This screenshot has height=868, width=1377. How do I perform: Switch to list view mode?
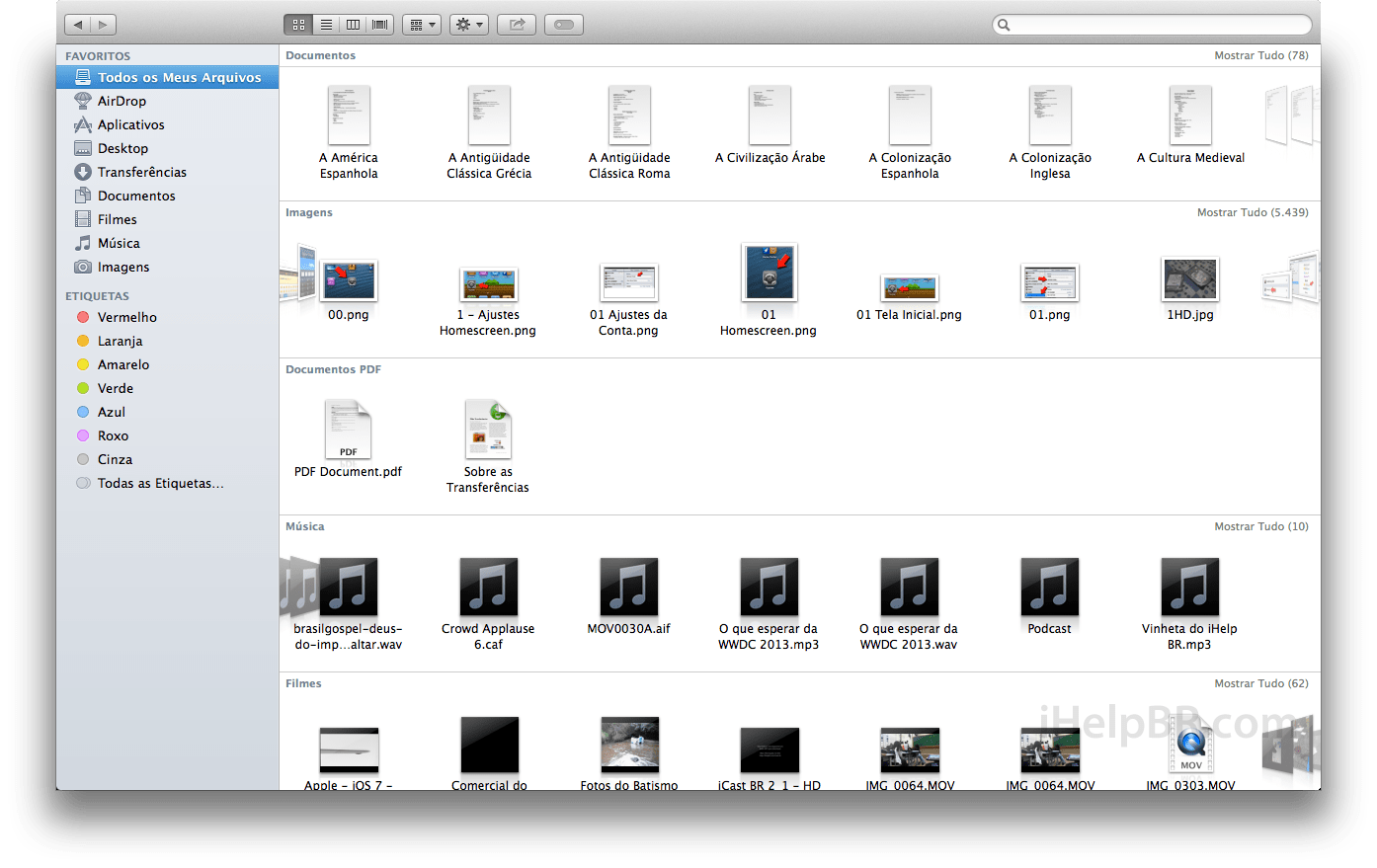(326, 25)
